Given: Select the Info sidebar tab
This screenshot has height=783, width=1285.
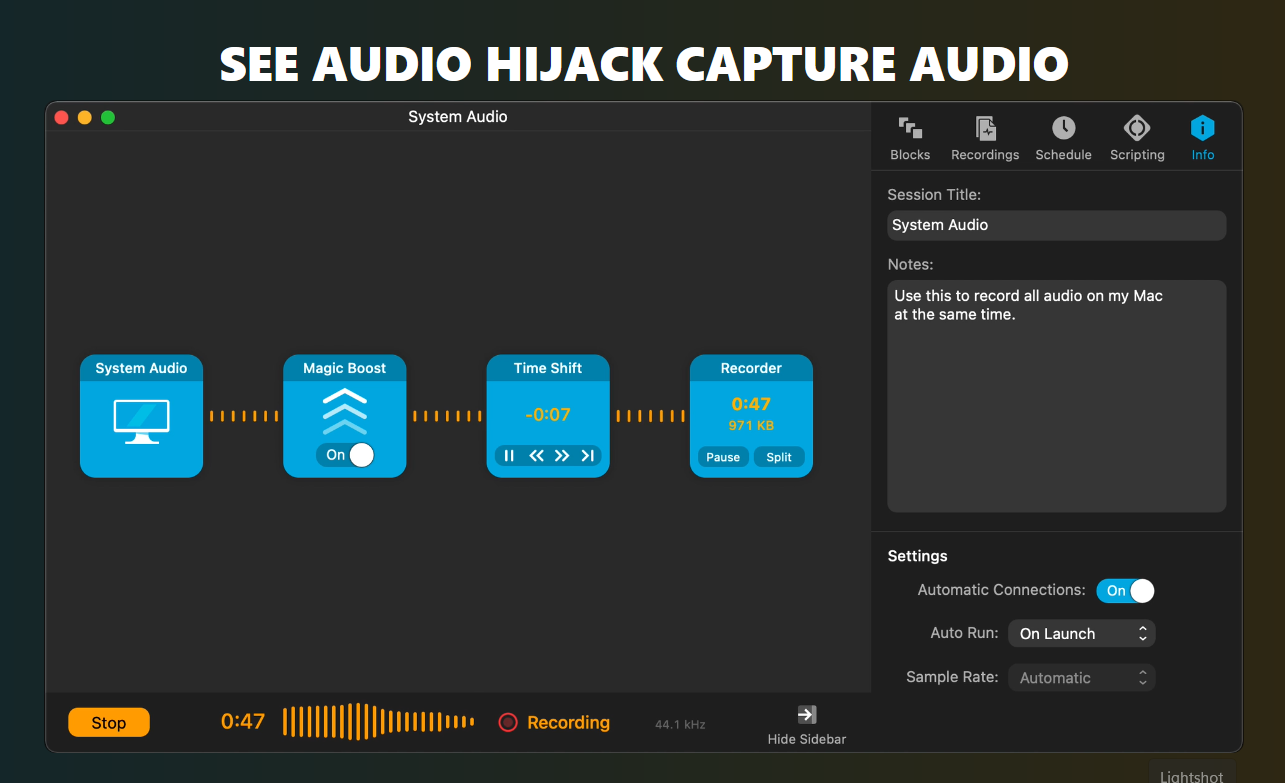Looking at the screenshot, I should click(x=1202, y=138).
